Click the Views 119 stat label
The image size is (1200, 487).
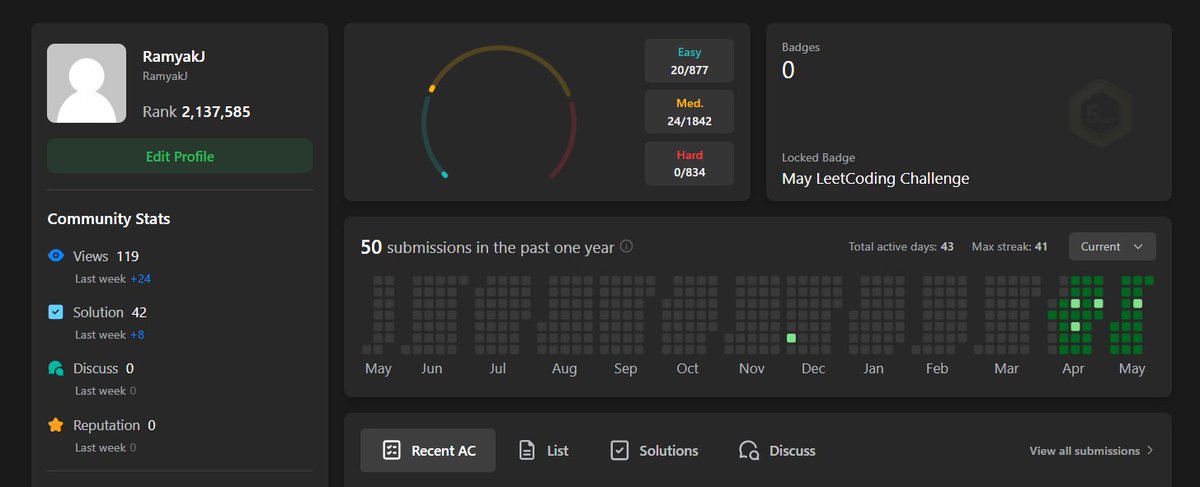tap(106, 257)
